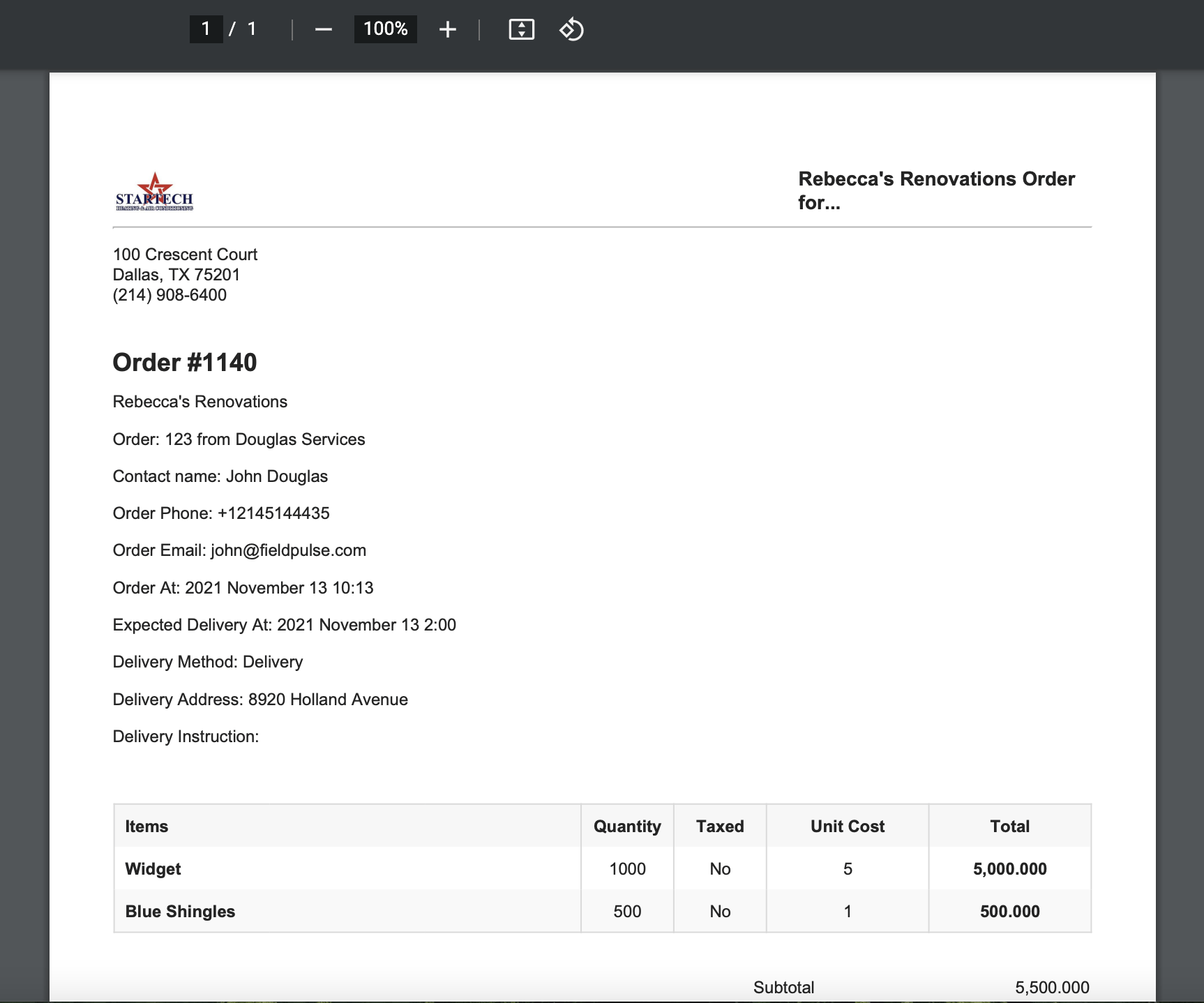Viewport: 1204px width, 1003px height.
Task: Click the Taxed No cell in Blue Shingles row
Action: (x=720, y=912)
